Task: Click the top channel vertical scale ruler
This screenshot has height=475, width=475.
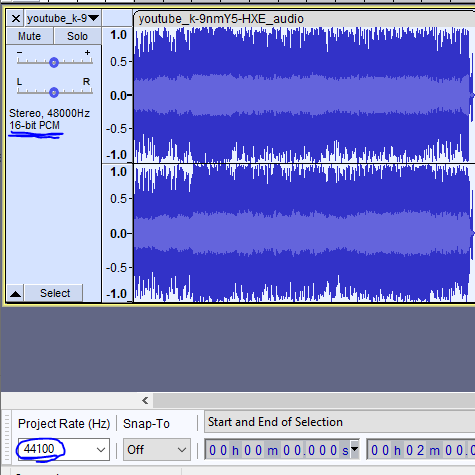Action: (117, 95)
